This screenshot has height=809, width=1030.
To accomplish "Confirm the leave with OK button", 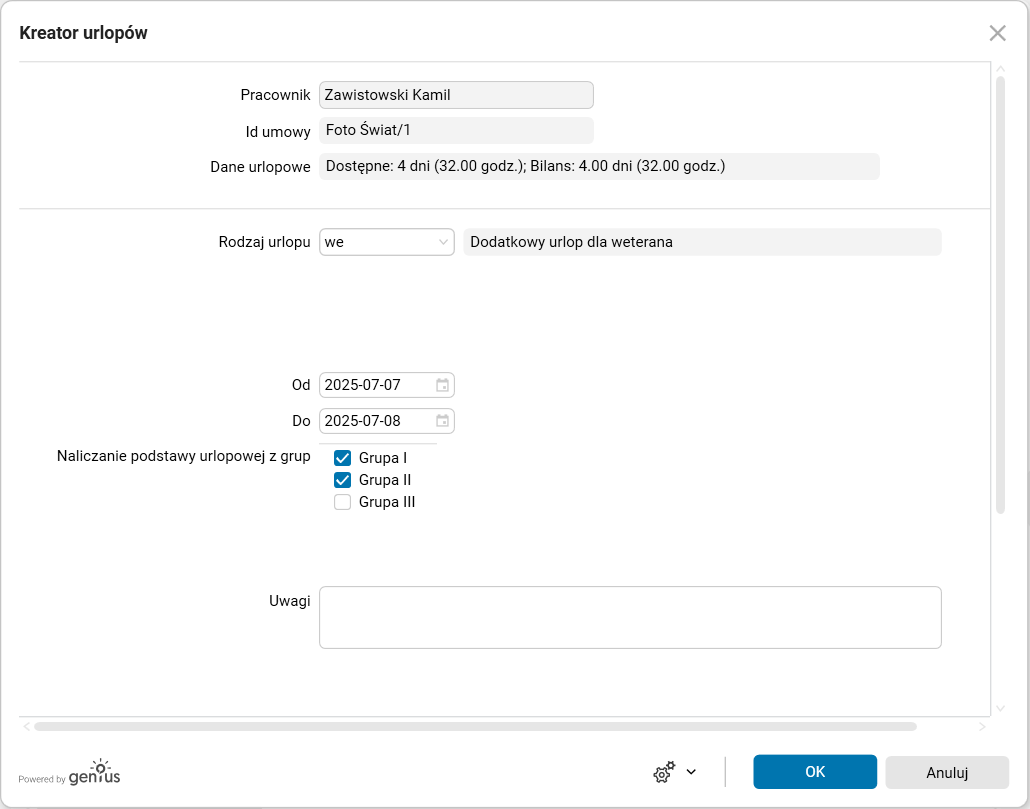I will pos(815,772).
